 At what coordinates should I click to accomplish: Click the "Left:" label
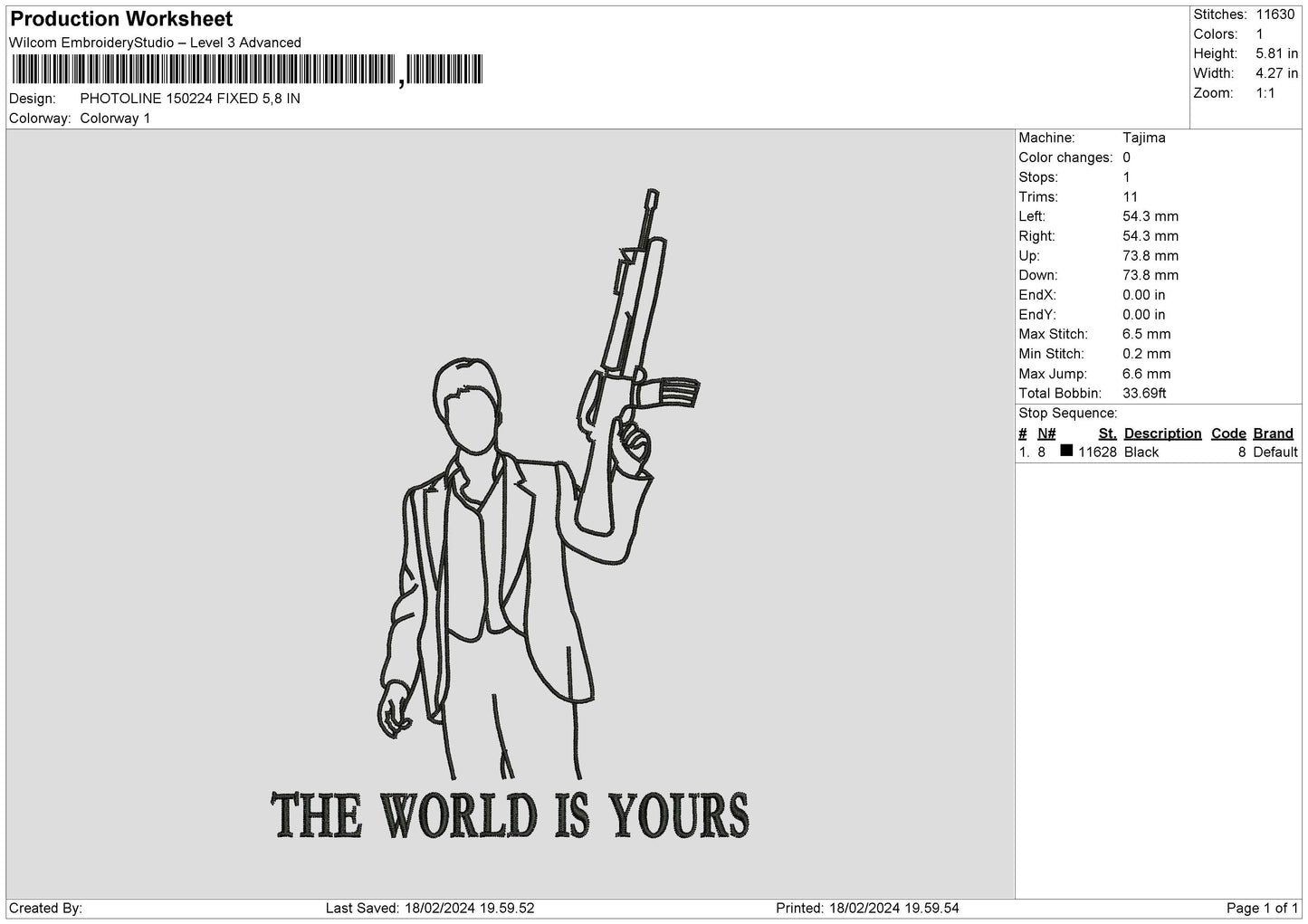[x=1032, y=216]
